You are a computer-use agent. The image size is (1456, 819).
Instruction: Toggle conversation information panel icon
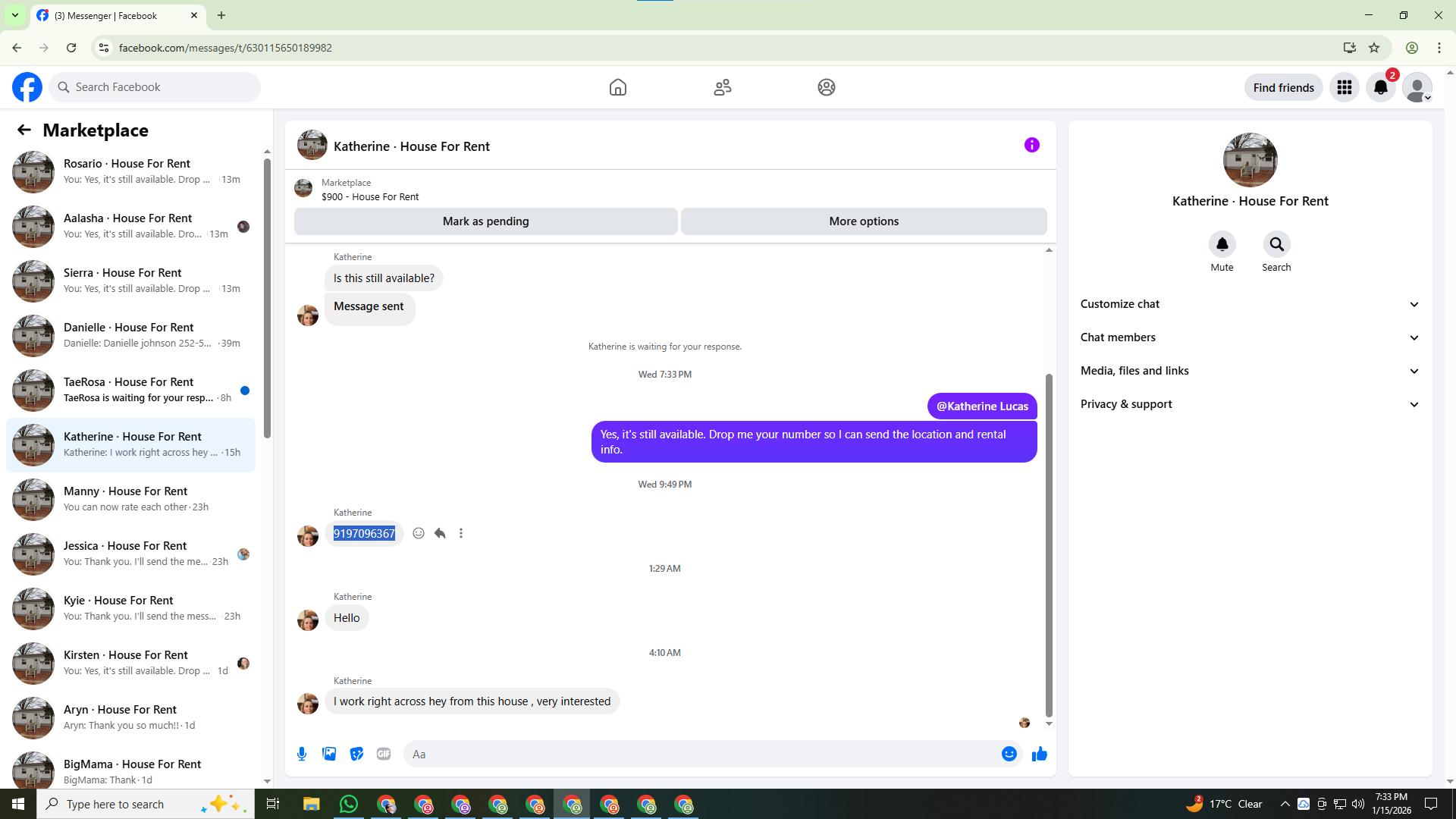1031,145
